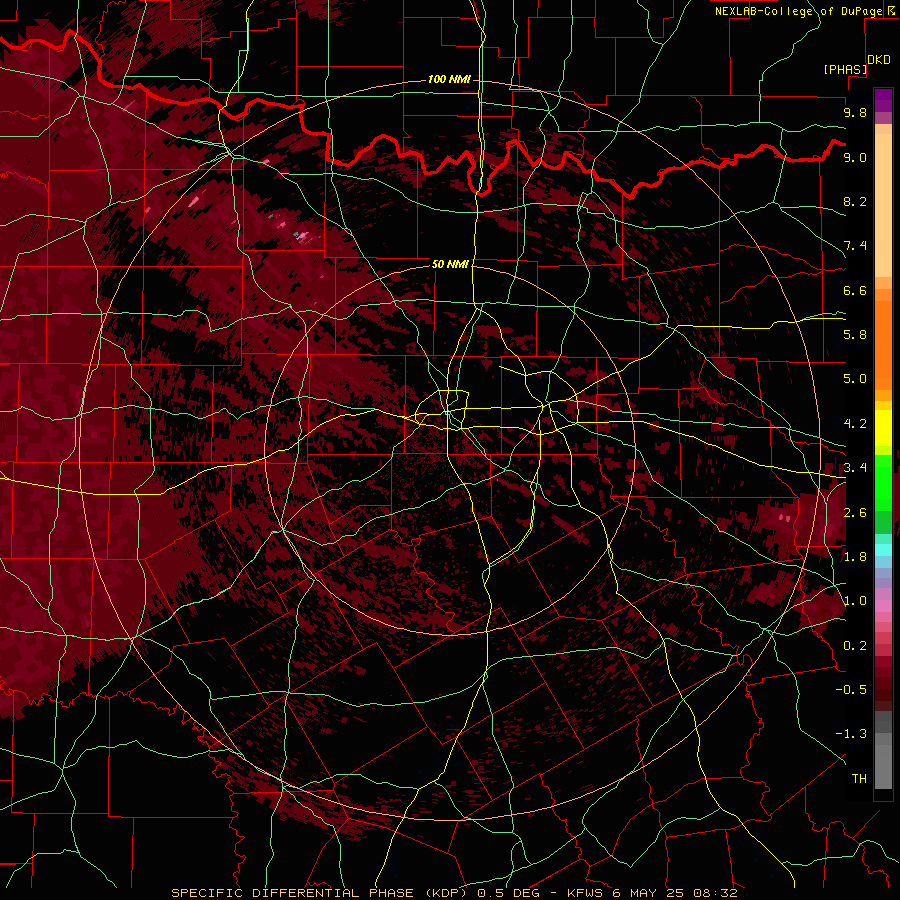Click the 7.4 scale value
The width and height of the screenshot is (900, 900).
855,246
